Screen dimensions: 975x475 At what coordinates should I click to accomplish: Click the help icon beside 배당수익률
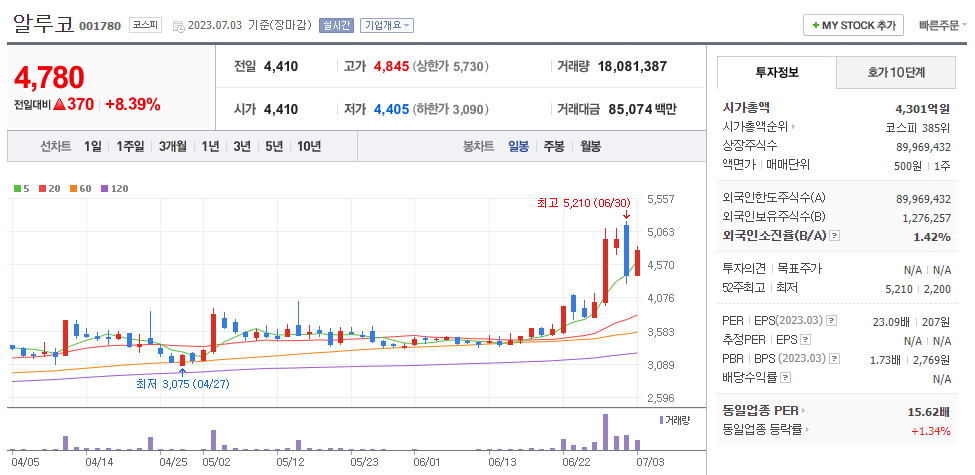786,377
